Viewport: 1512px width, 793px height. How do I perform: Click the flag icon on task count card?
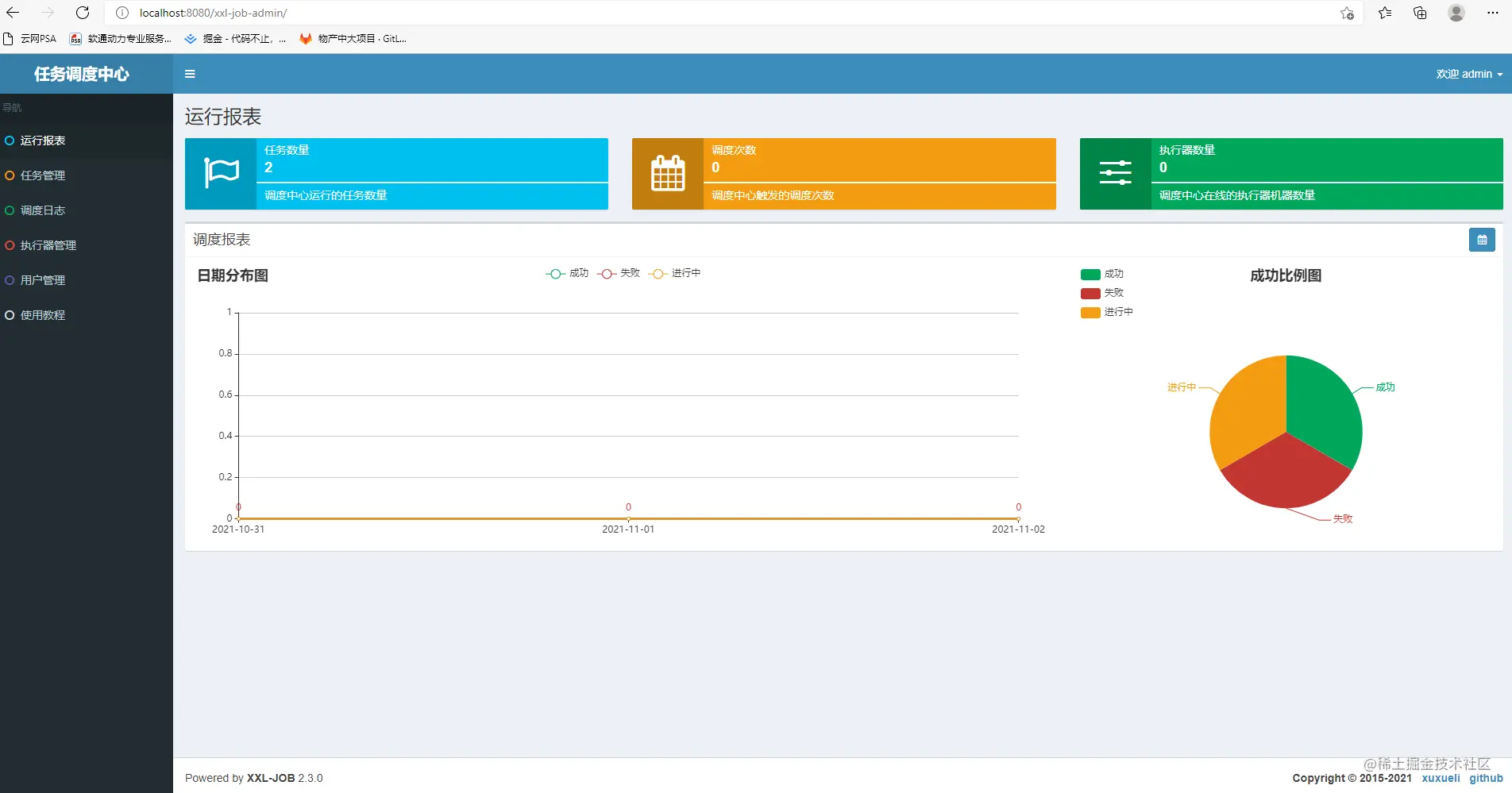click(x=221, y=174)
